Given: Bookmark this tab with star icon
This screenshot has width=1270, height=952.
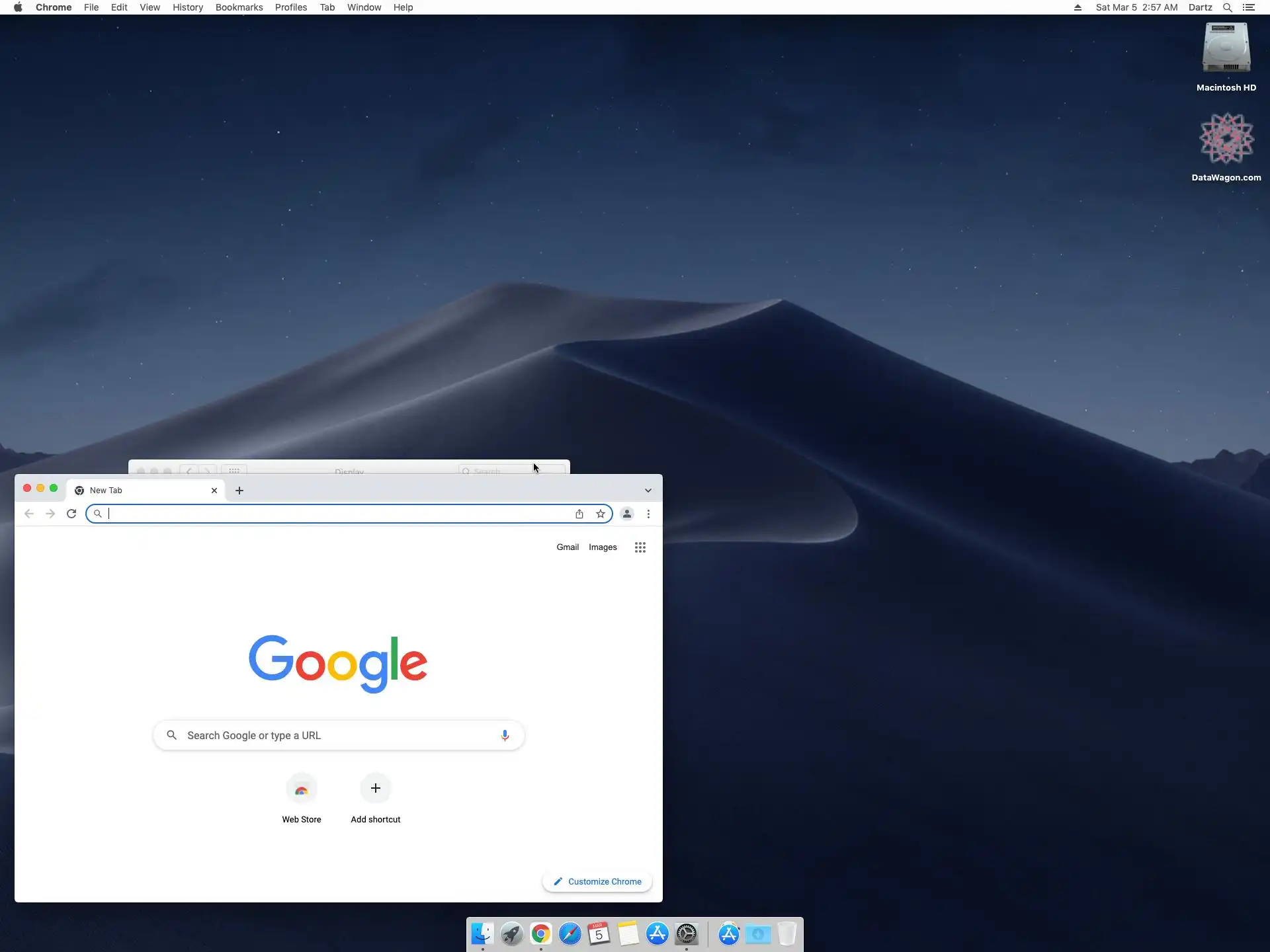Looking at the screenshot, I should 601,514.
